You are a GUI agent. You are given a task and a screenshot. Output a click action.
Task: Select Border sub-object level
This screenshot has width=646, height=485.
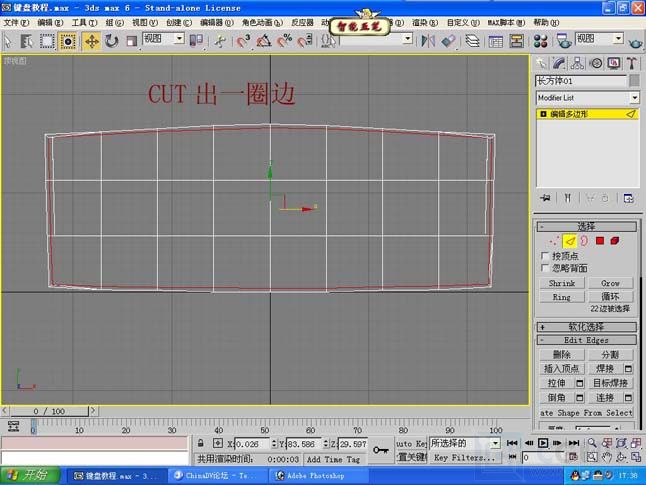[584, 241]
